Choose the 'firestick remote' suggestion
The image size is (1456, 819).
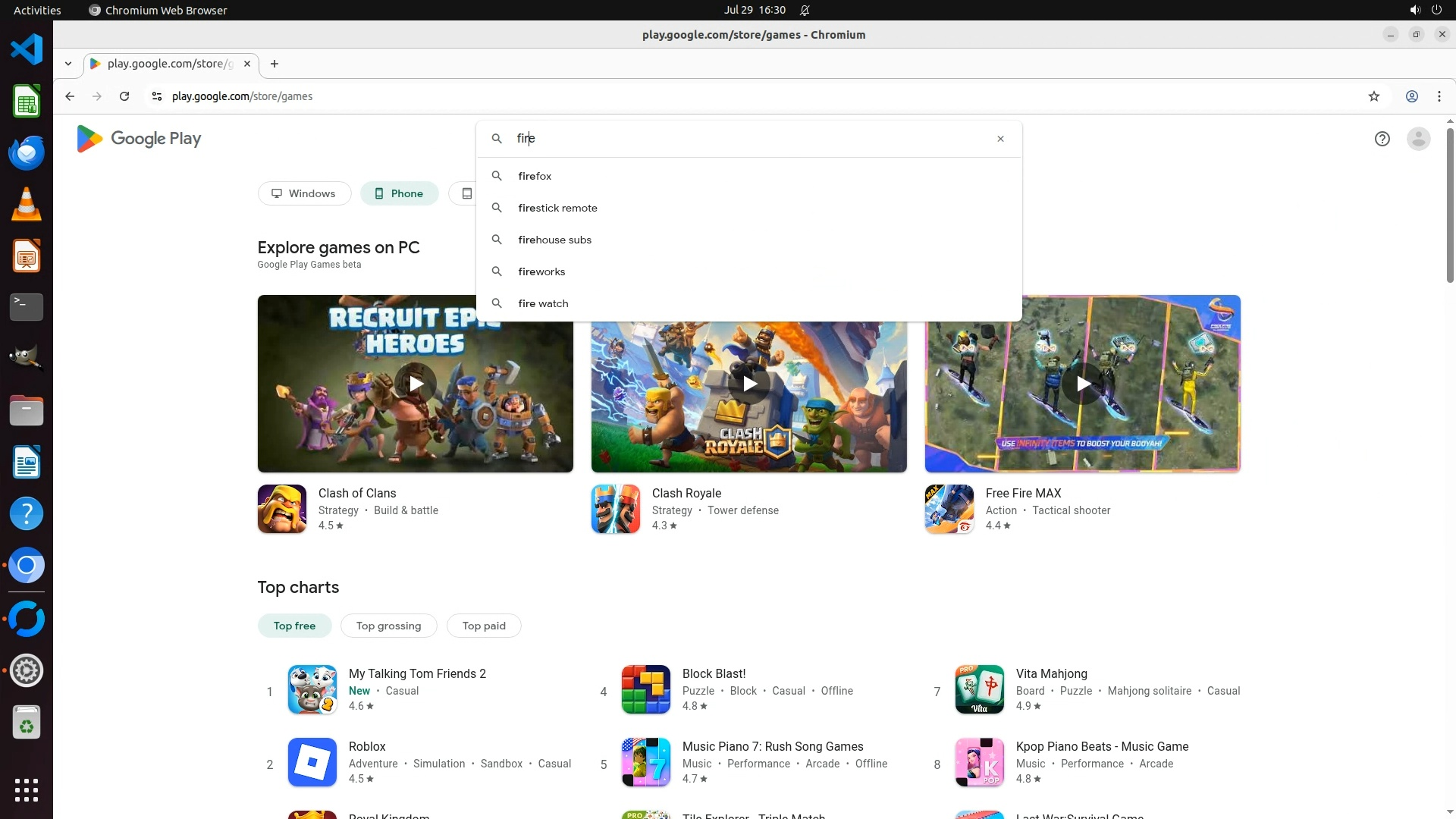click(x=557, y=208)
